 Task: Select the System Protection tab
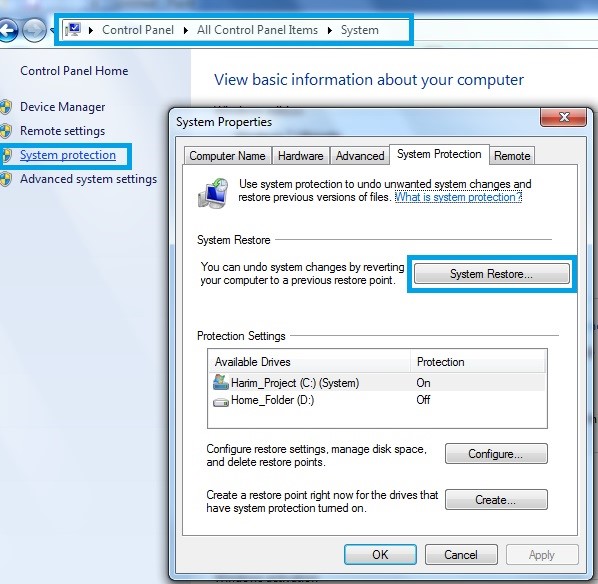[439, 154]
